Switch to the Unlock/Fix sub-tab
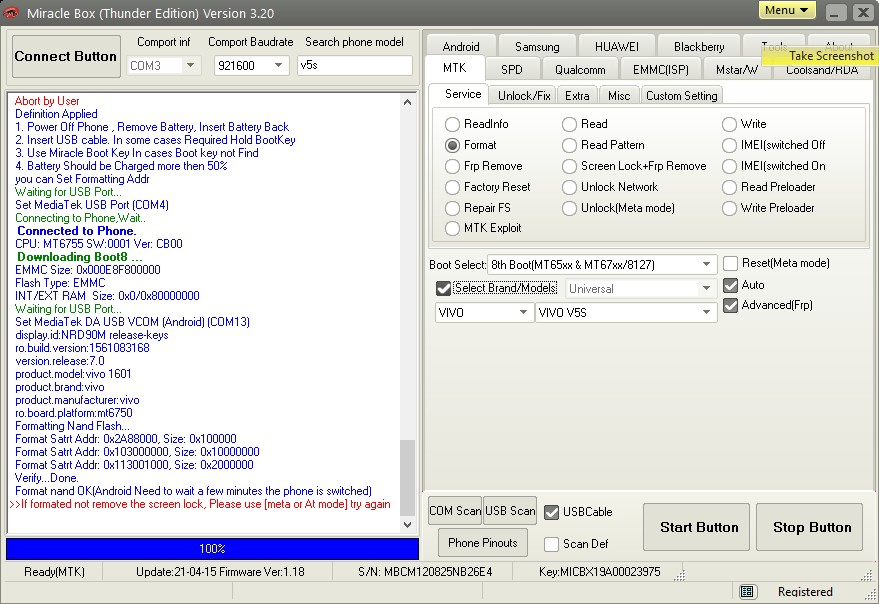The width and height of the screenshot is (879, 604). [524, 95]
